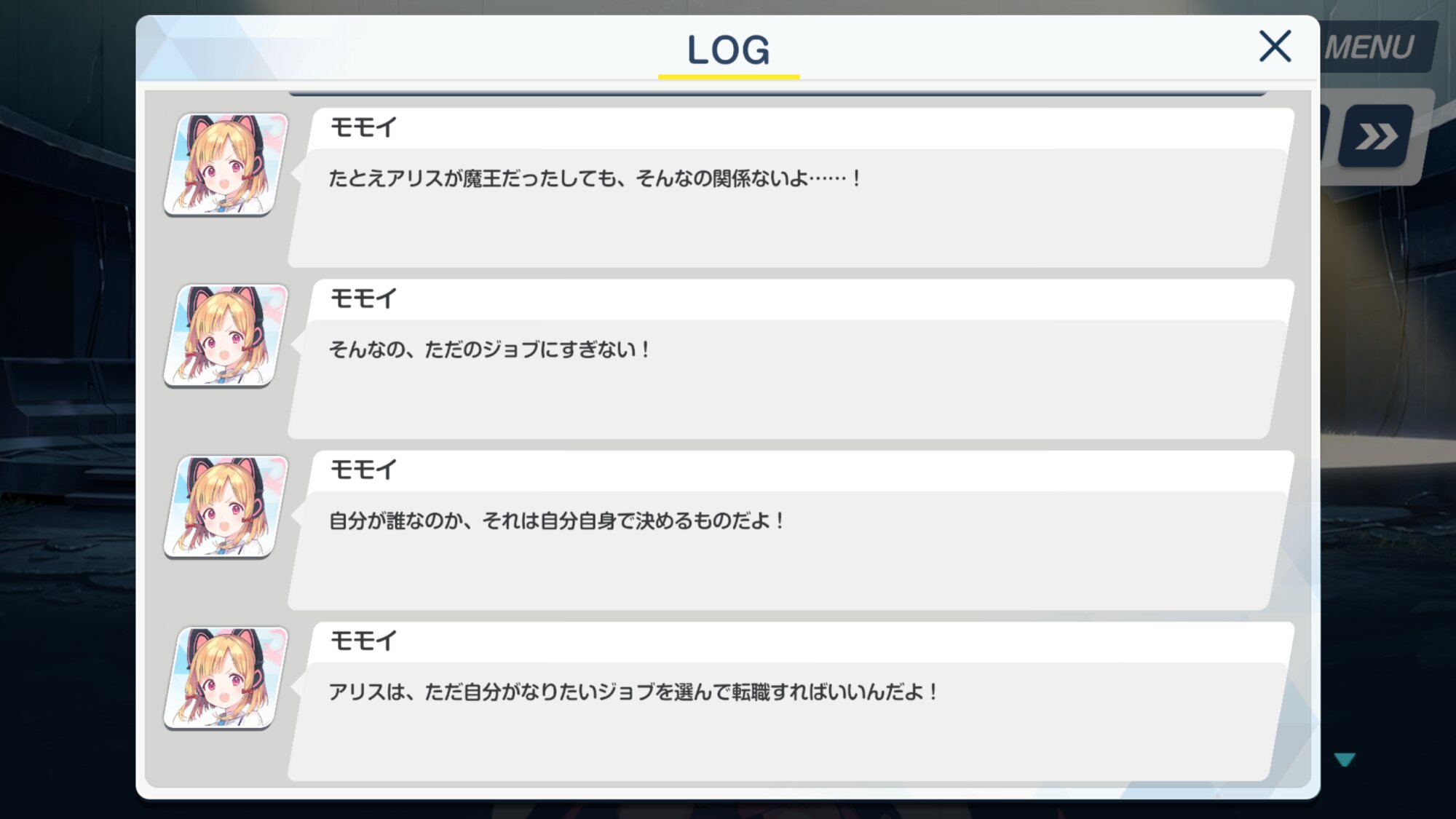Click Momoi's avatar in the third entry
The image size is (1456, 819).
(x=226, y=507)
